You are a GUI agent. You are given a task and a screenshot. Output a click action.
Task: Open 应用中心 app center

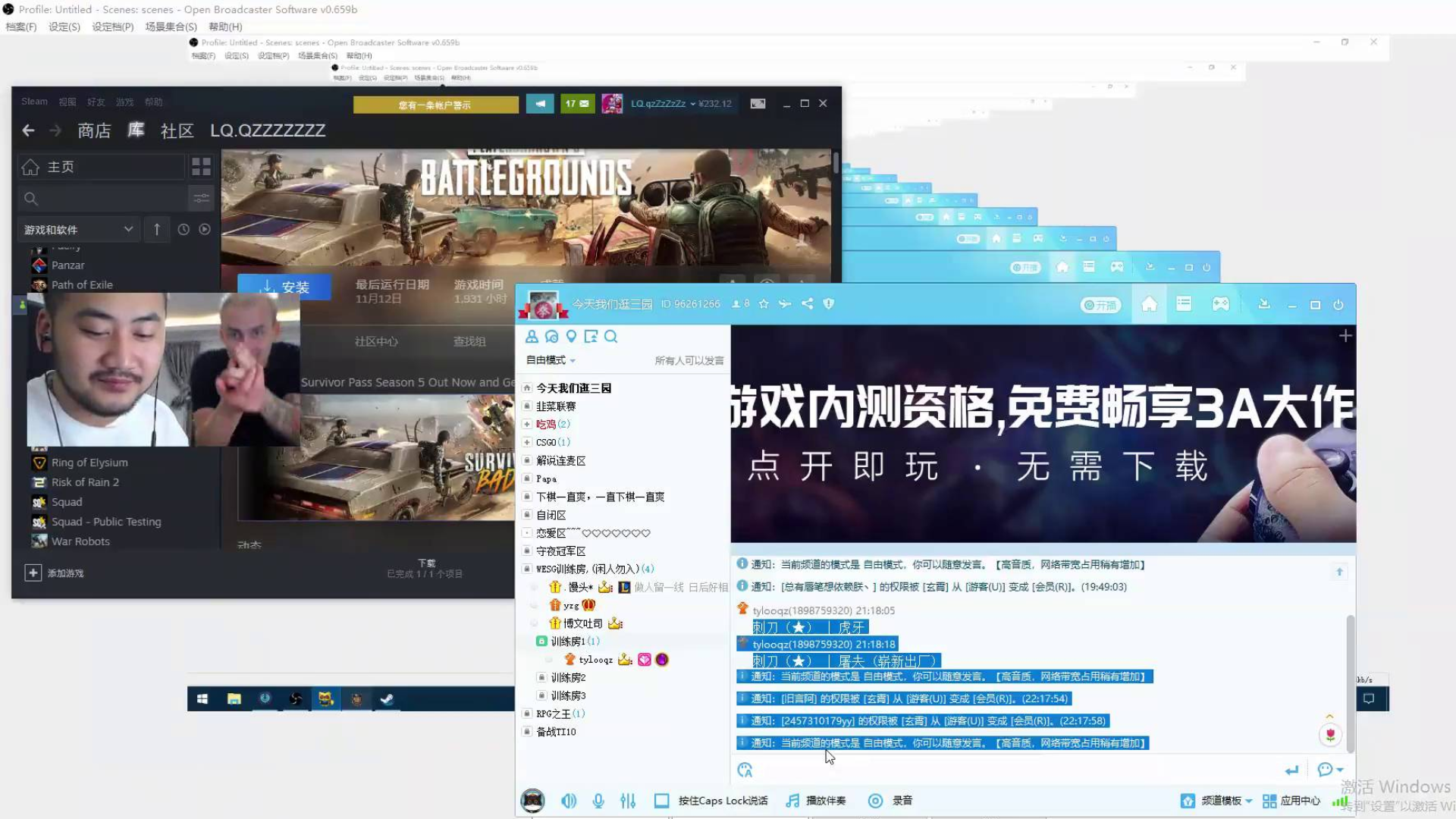pyautogui.click(x=1291, y=801)
